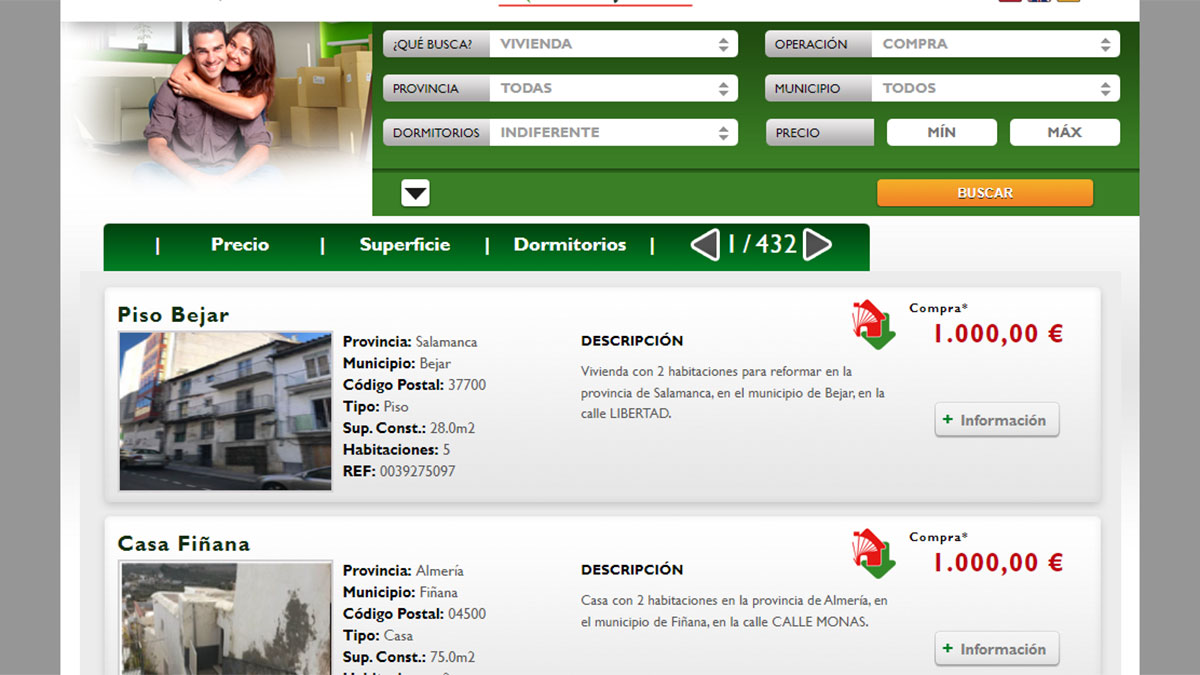Click the minimum price field
The height and width of the screenshot is (675, 1200).
941,132
